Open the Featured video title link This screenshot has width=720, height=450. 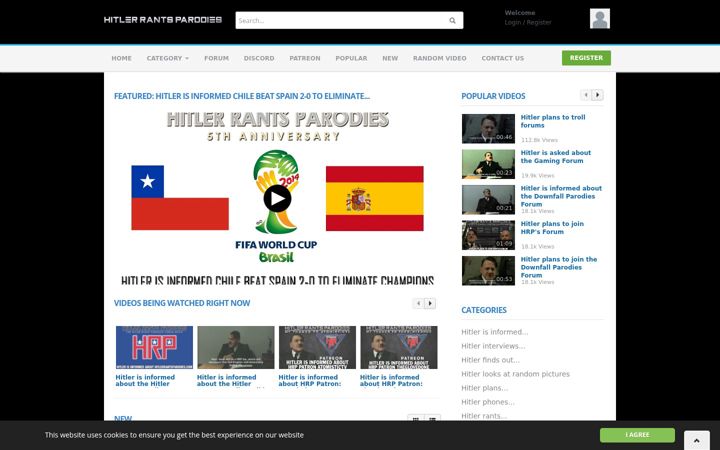(x=242, y=96)
